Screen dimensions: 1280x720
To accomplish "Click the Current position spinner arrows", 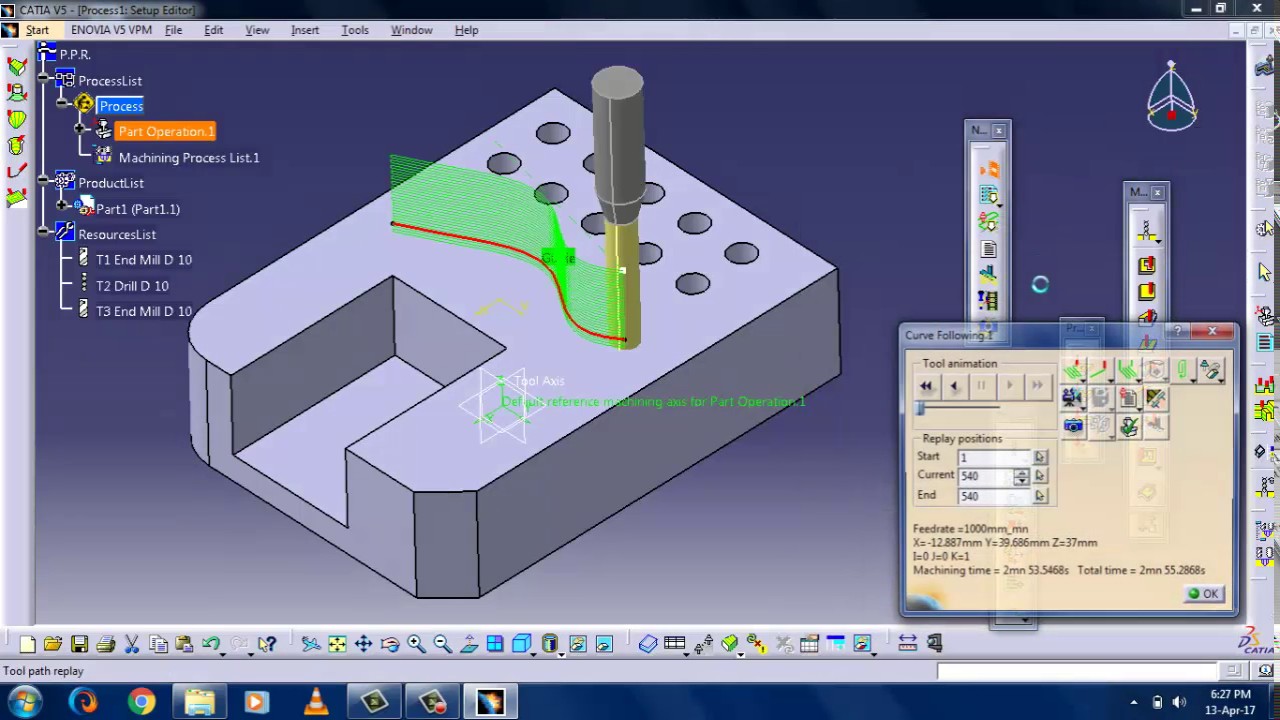I will tap(1021, 476).
